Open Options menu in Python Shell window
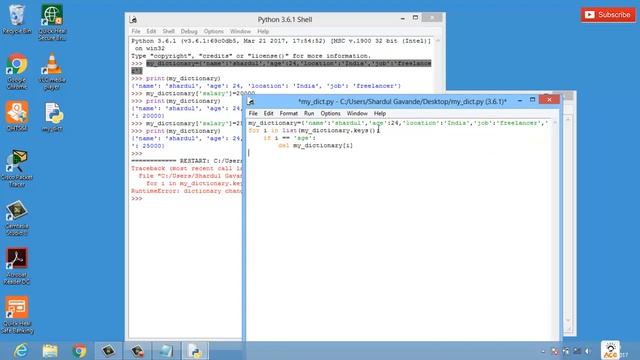The width and height of the screenshot is (640, 360). tap(214, 31)
